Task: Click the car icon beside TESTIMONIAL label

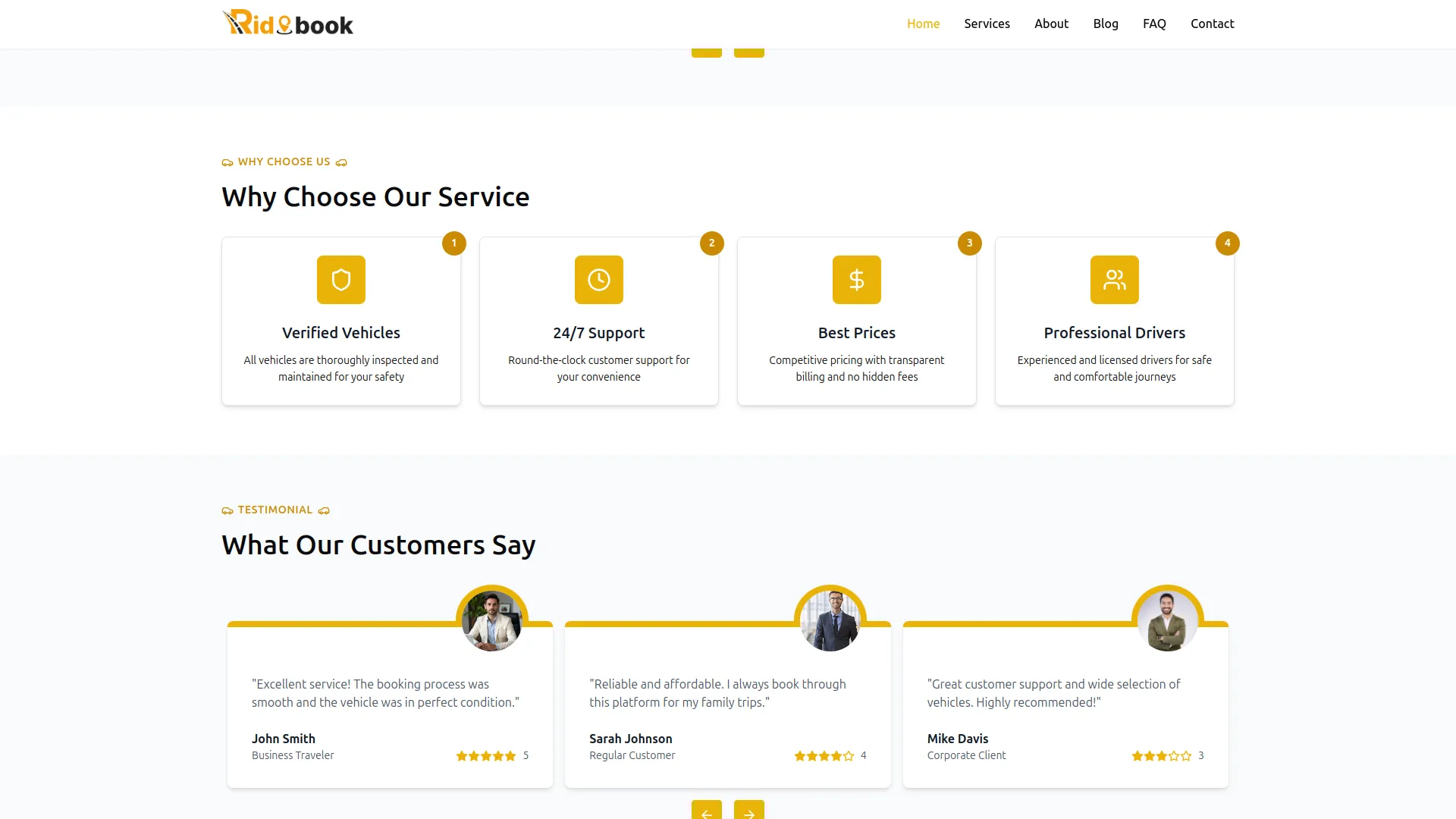Action: 227,510
